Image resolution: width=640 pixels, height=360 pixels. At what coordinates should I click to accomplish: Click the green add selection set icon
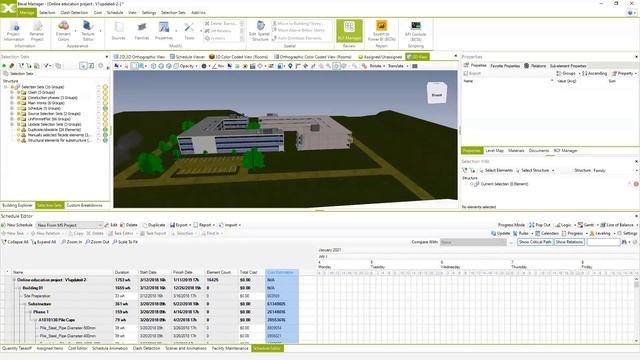(x=4, y=66)
